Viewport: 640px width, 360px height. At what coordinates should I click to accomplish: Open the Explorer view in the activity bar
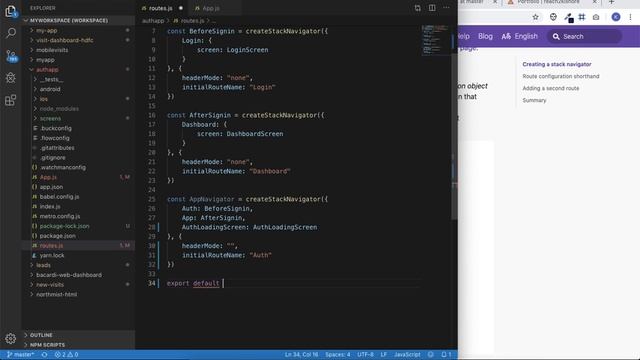pyautogui.click(x=11, y=11)
